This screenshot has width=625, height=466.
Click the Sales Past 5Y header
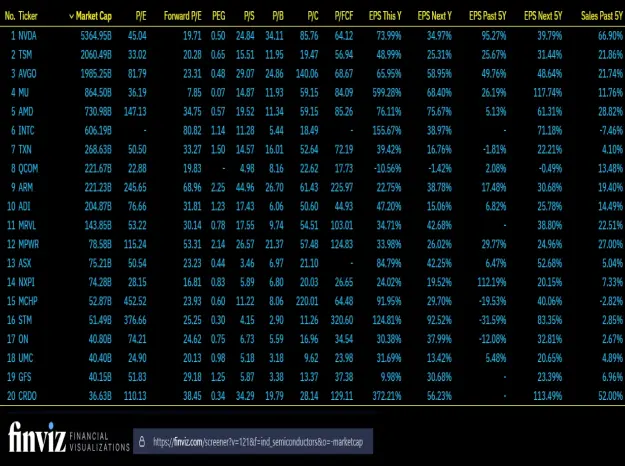[x=601, y=16]
